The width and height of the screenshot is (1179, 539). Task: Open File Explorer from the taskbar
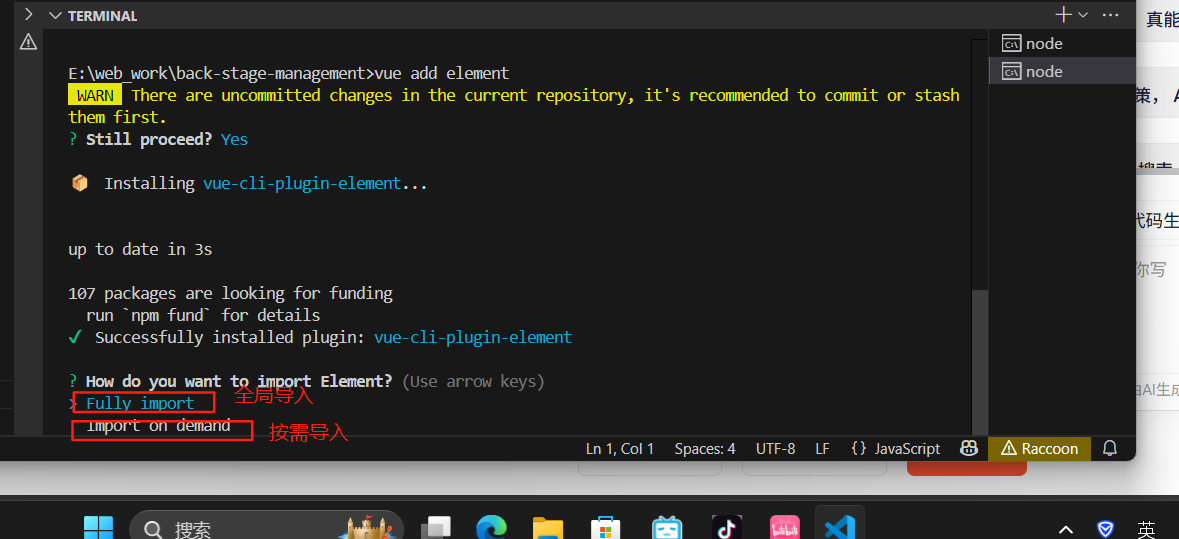pos(548,528)
